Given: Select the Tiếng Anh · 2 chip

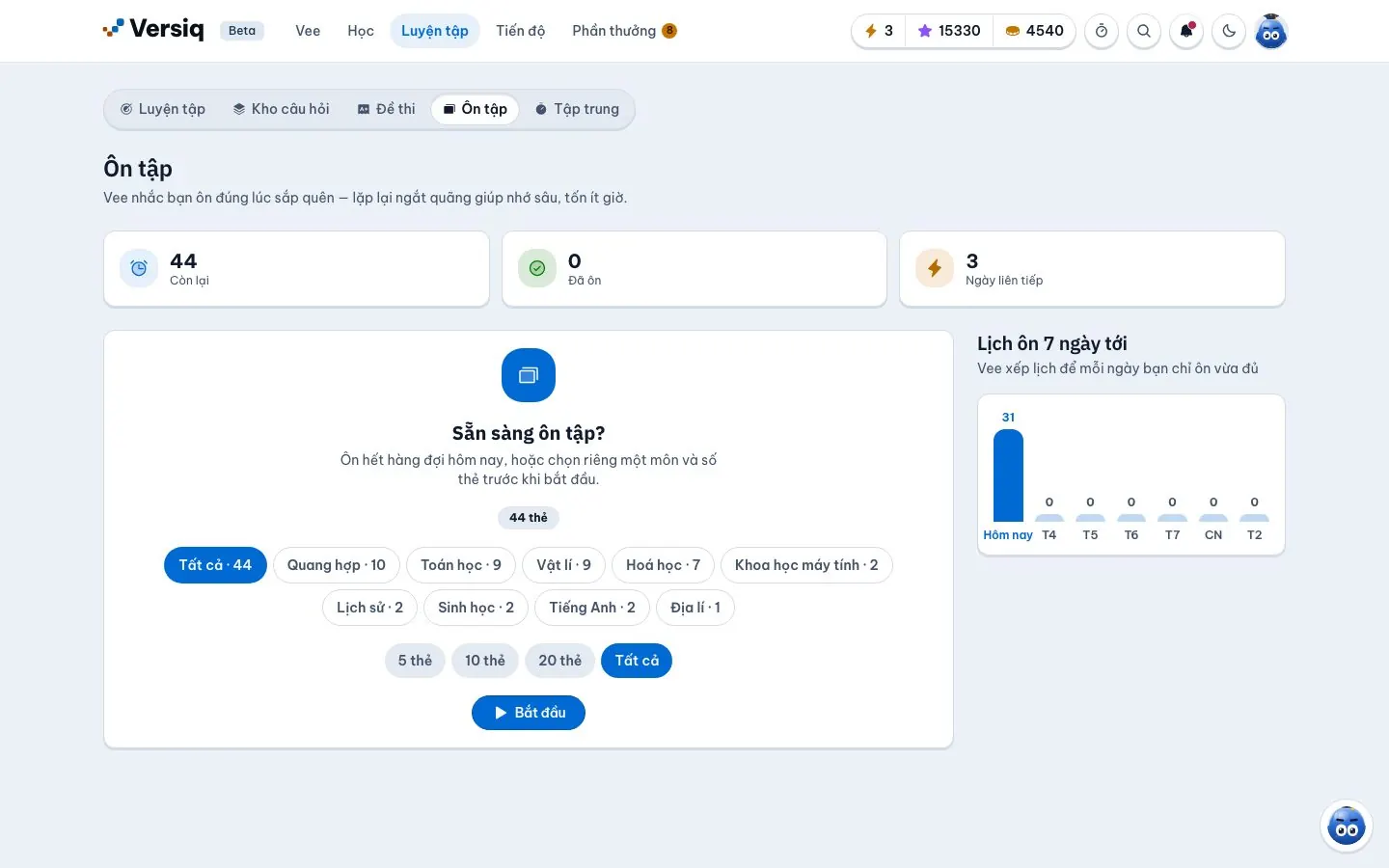Looking at the screenshot, I should click(592, 608).
